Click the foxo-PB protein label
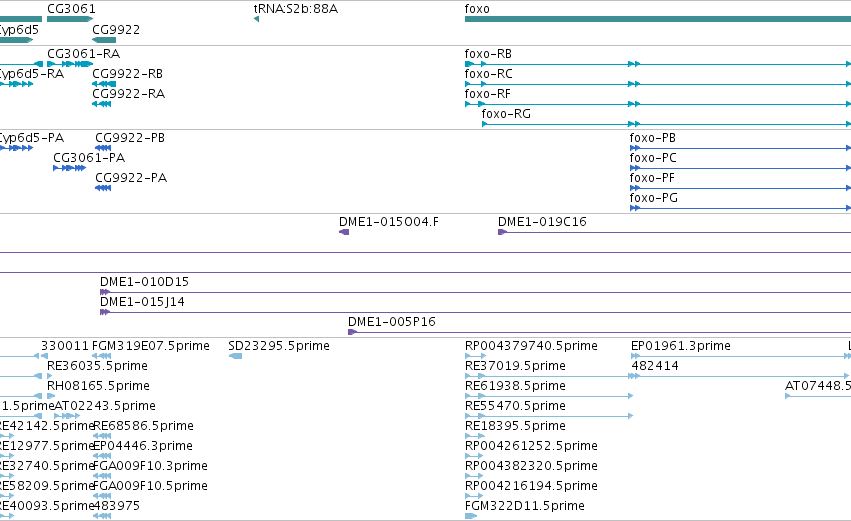Viewport: 851px width, 521px height. click(652, 138)
